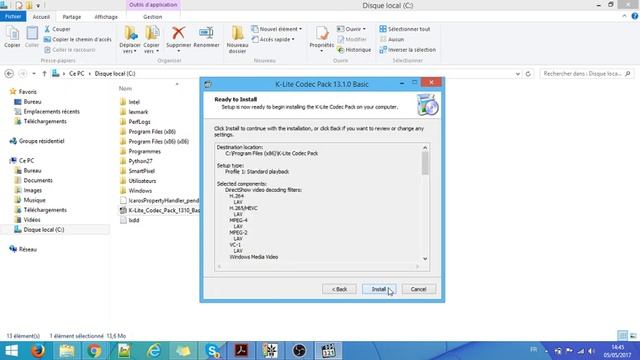Create a Nouveau dossier

(x=238, y=40)
